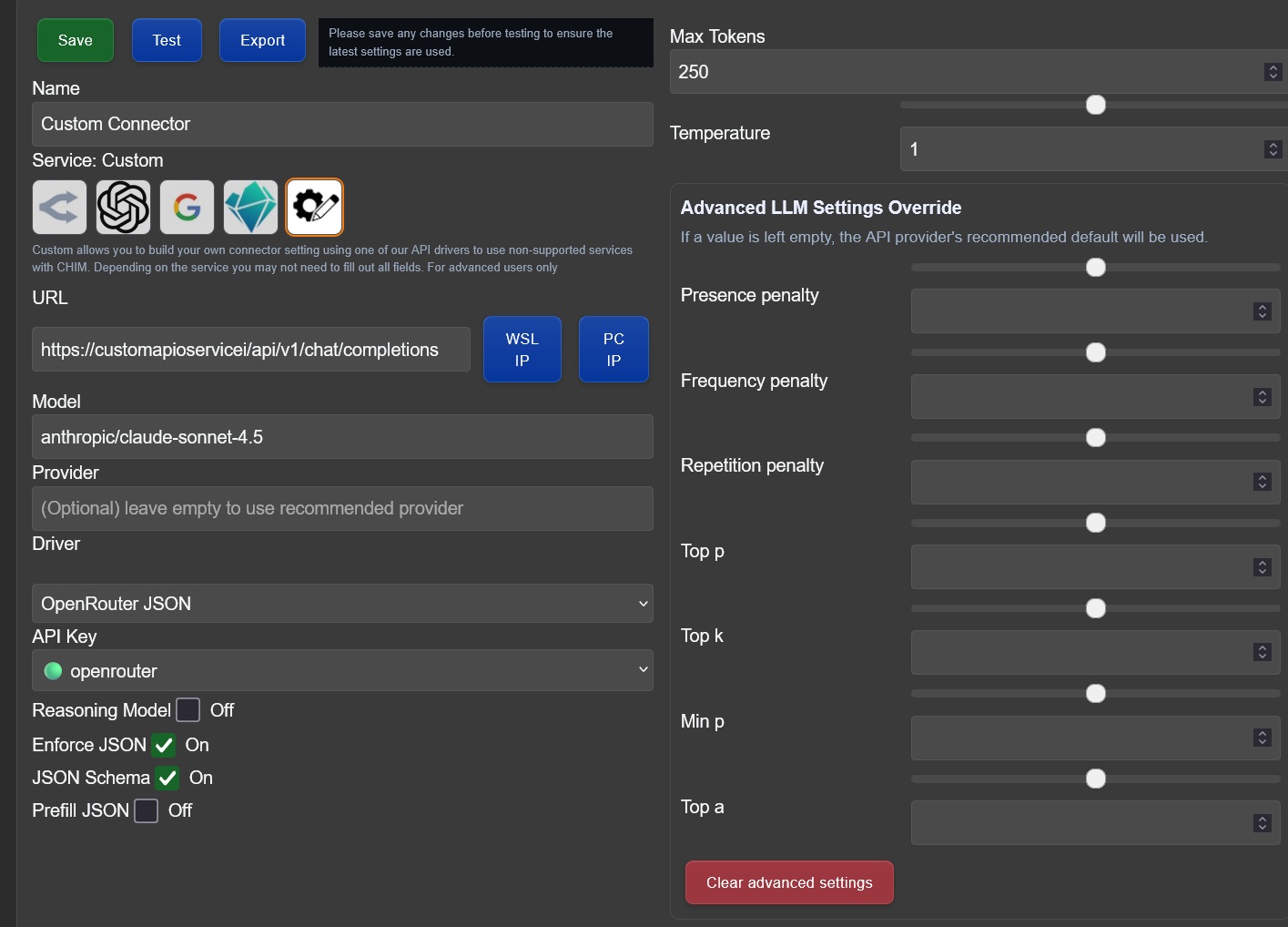Open the Driver dropdown showing OpenRouter JSON
The width and height of the screenshot is (1288, 927).
click(x=342, y=604)
